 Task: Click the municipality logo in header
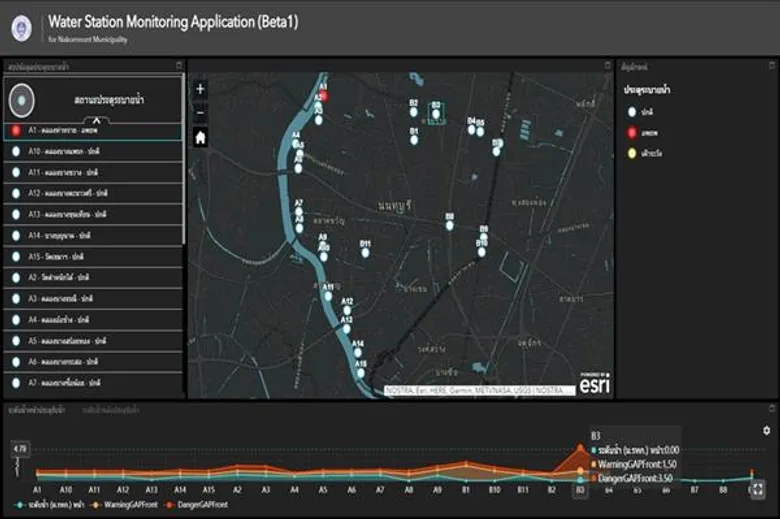click(x=21, y=28)
